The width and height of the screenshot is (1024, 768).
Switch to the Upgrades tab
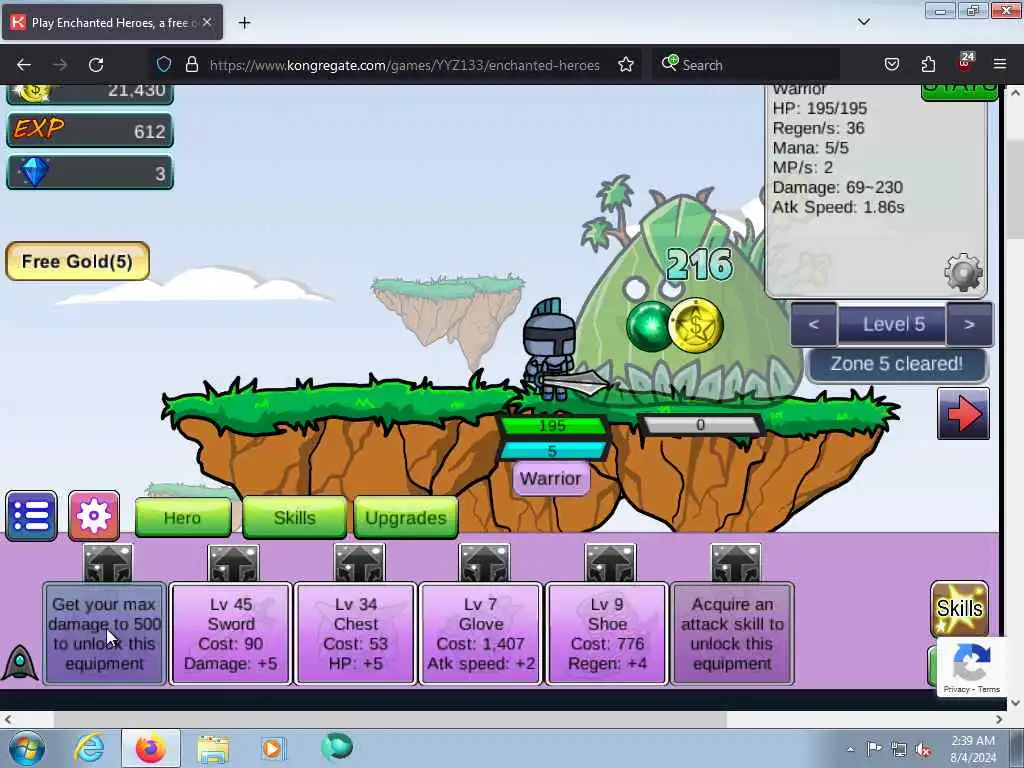406,518
